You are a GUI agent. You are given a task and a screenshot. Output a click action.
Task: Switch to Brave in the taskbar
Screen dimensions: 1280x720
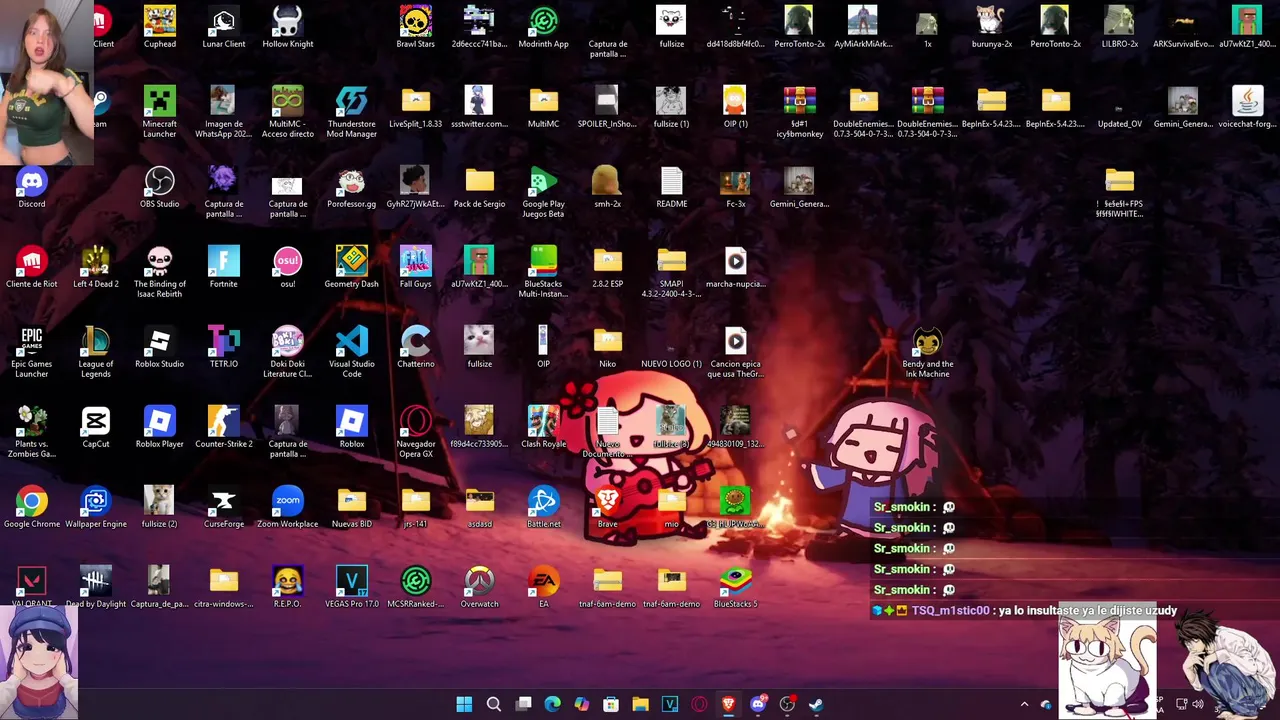pyautogui.click(x=728, y=704)
